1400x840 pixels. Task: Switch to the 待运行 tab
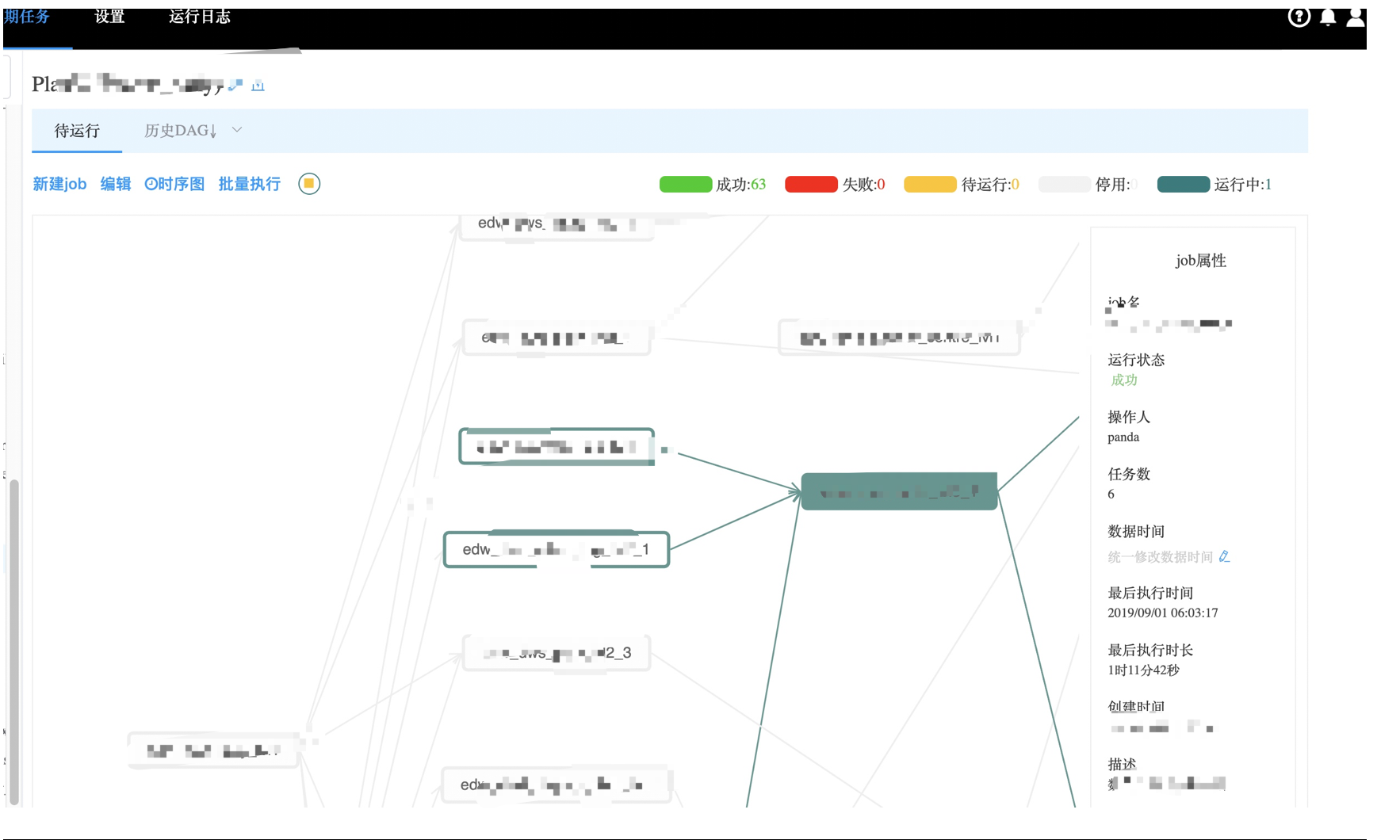(x=77, y=131)
